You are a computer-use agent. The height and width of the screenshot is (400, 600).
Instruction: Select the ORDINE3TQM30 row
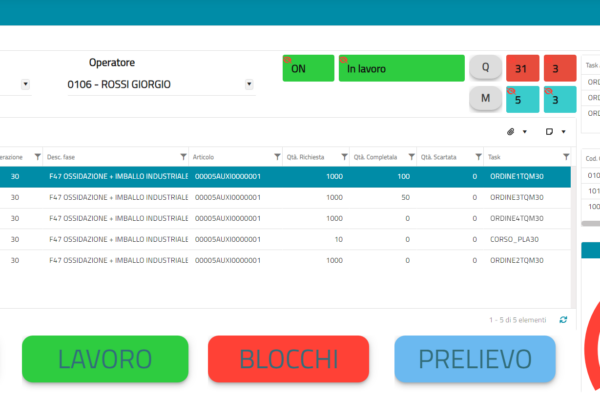[x=285, y=198]
